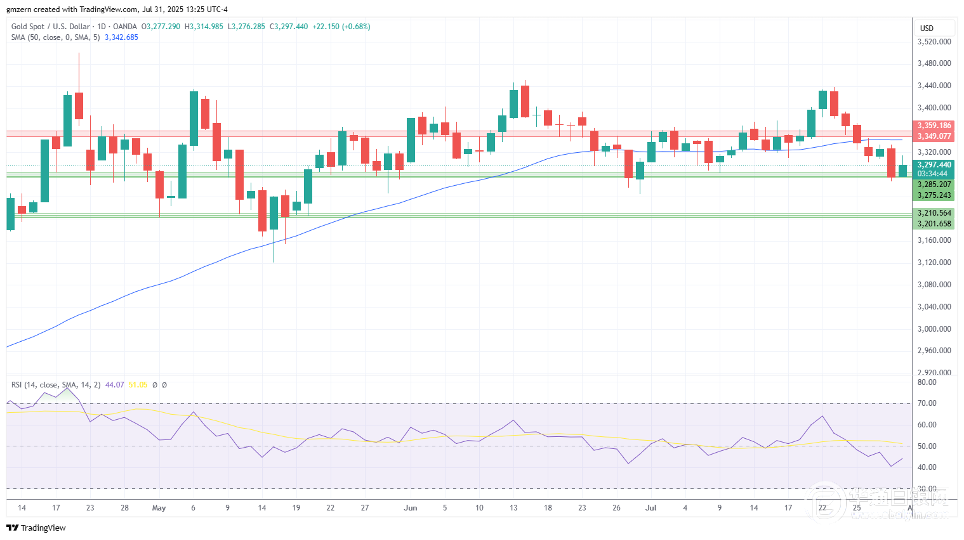Screen dimensions: 964x540
Task: Click the Jun label on the time axis
Action: pyautogui.click(x=410, y=508)
